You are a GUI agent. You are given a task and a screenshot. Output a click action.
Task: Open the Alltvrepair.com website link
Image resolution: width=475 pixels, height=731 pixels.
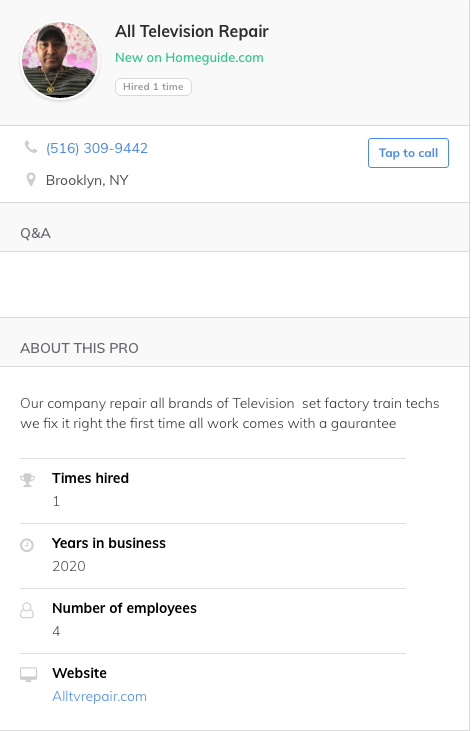pyautogui.click(x=99, y=696)
